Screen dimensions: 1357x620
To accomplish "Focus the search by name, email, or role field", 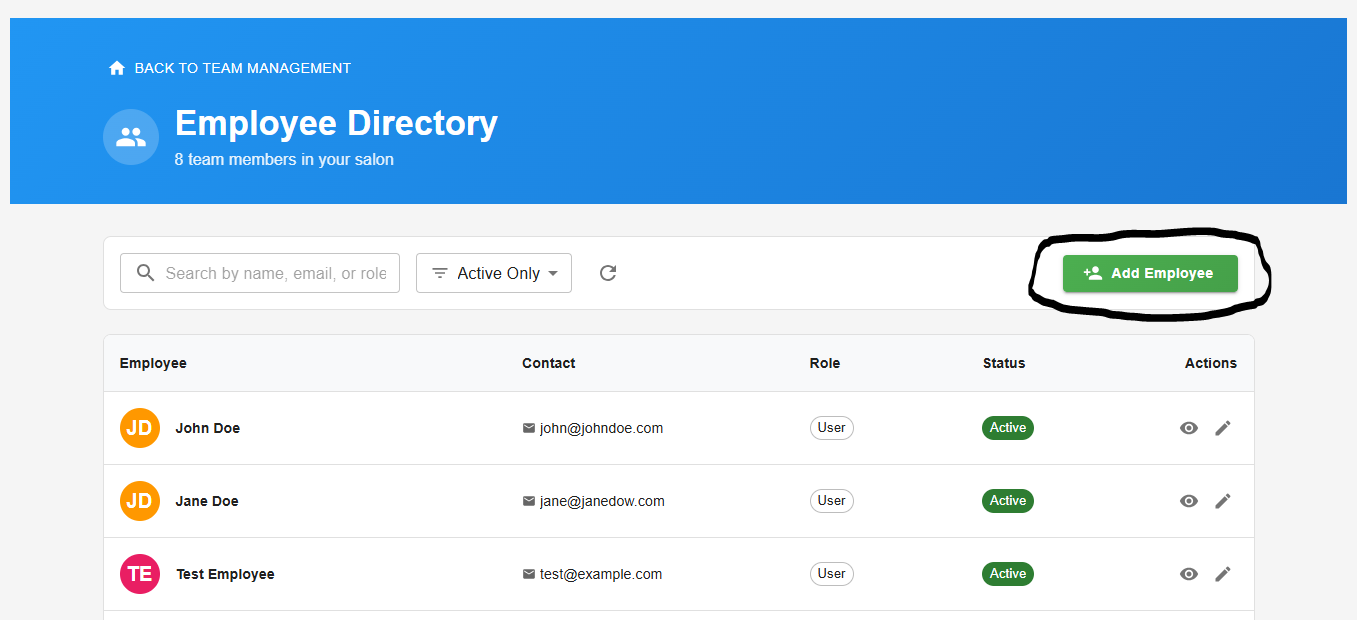I will [260, 273].
